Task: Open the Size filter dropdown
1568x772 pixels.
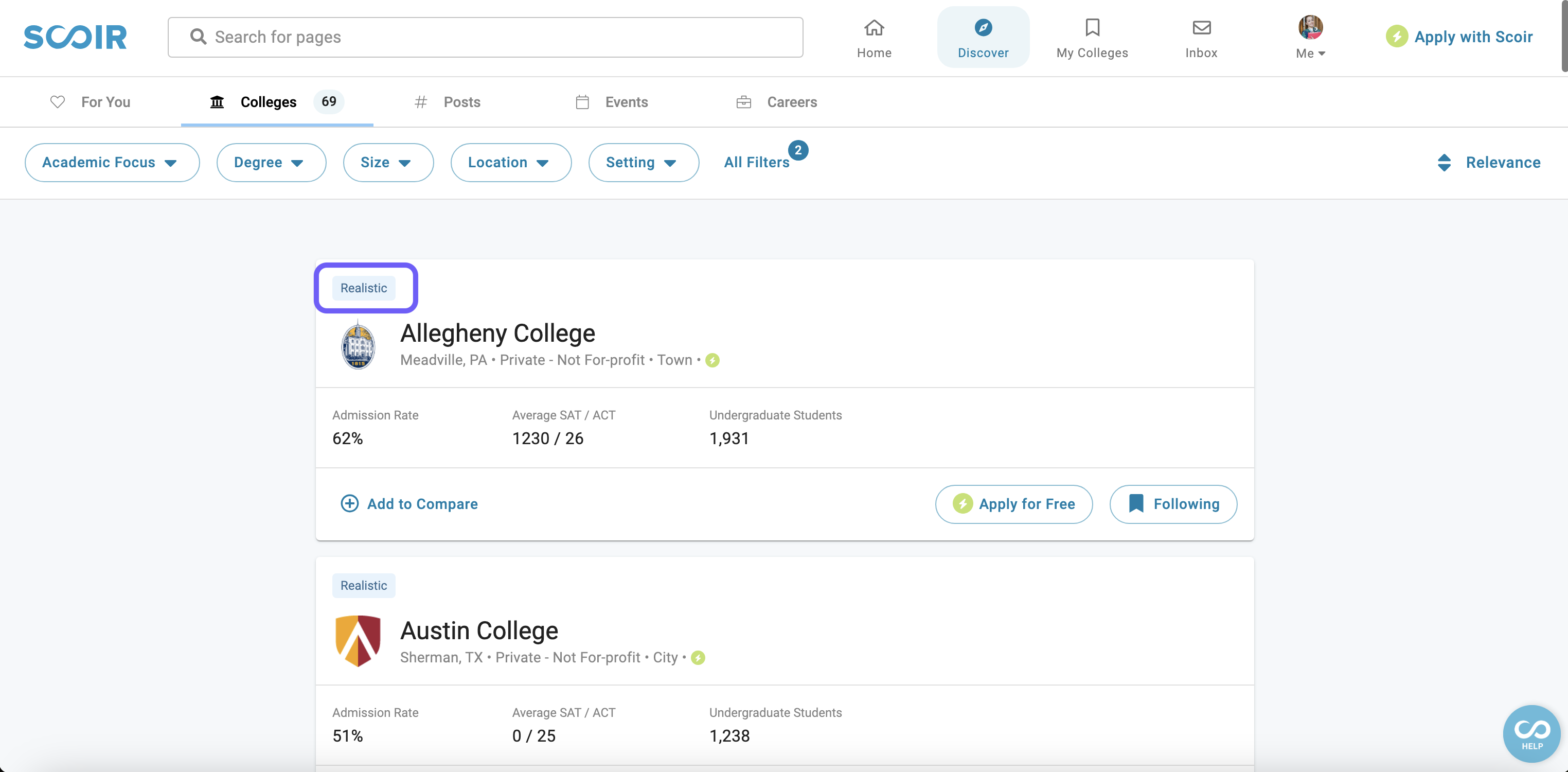Action: click(x=388, y=163)
